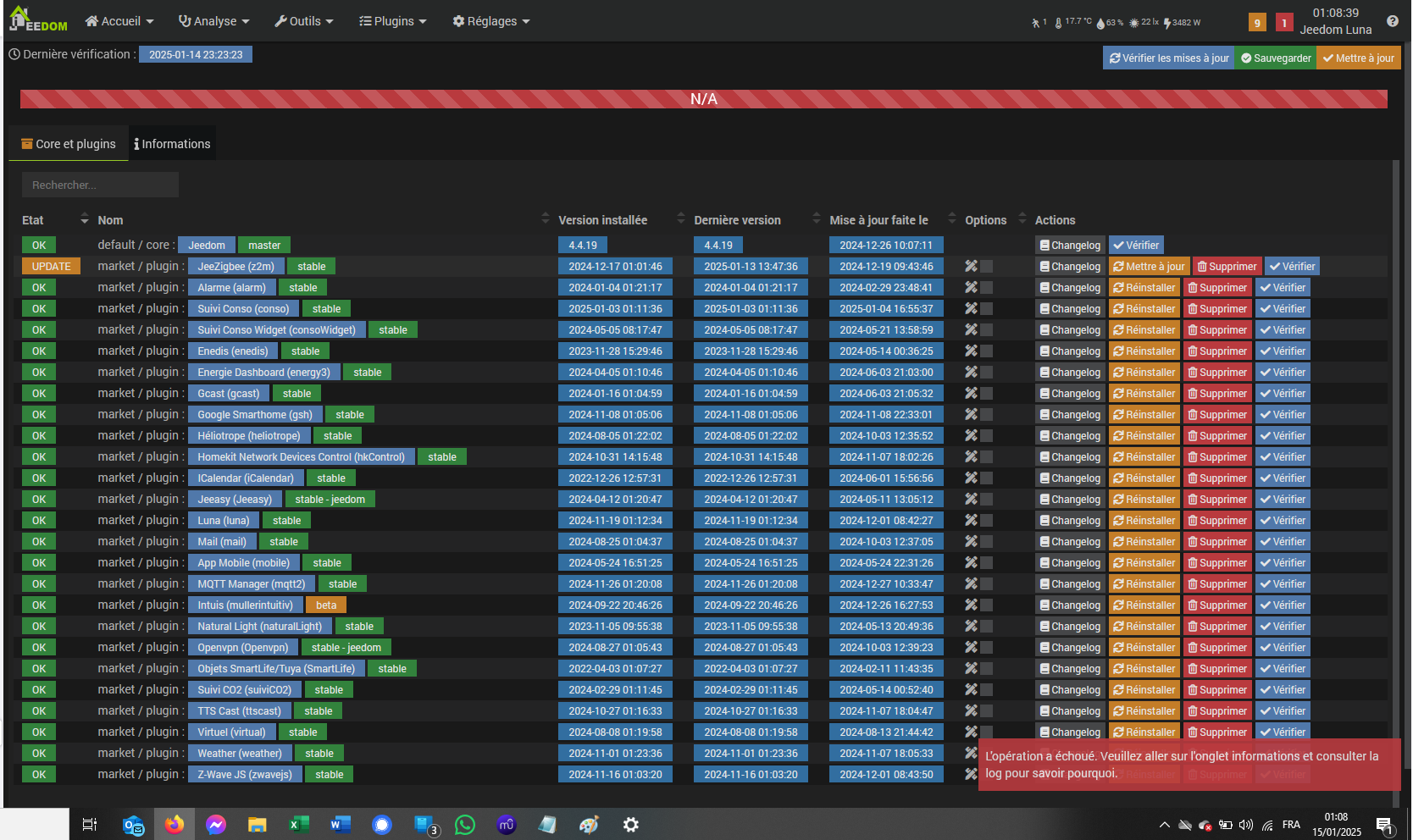Click the 17.7 °C thermometer summary

1073,23
